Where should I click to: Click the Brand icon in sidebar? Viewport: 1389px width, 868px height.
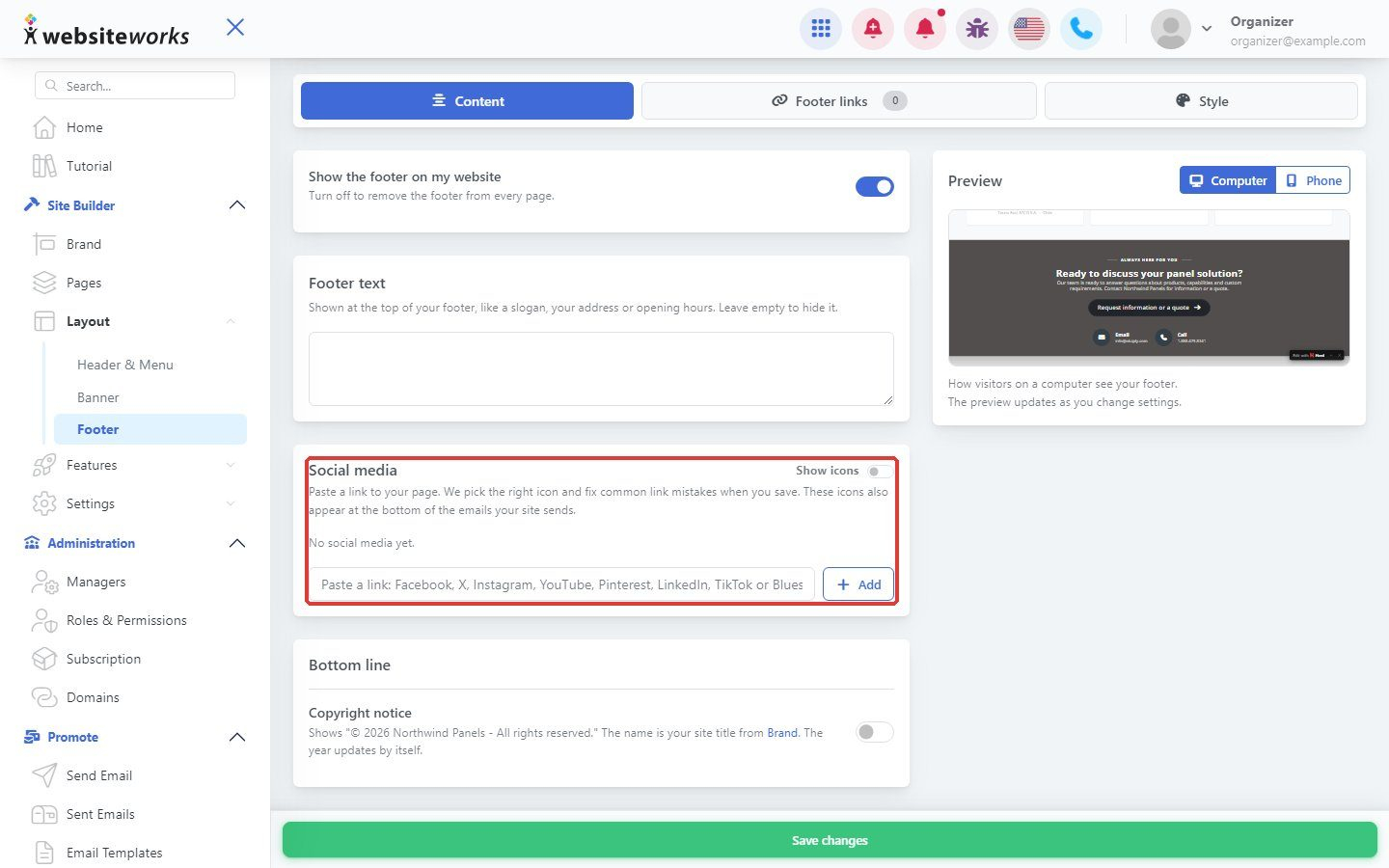pyautogui.click(x=44, y=244)
